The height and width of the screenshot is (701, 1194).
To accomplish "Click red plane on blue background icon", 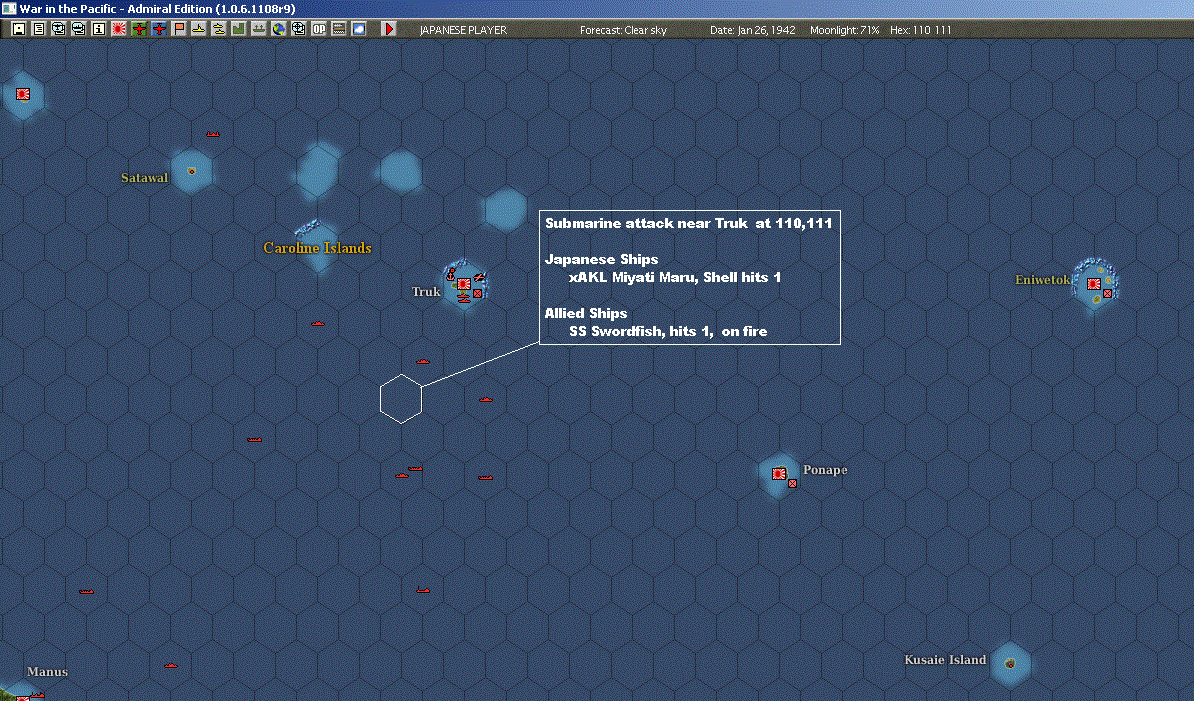I will click(158, 29).
